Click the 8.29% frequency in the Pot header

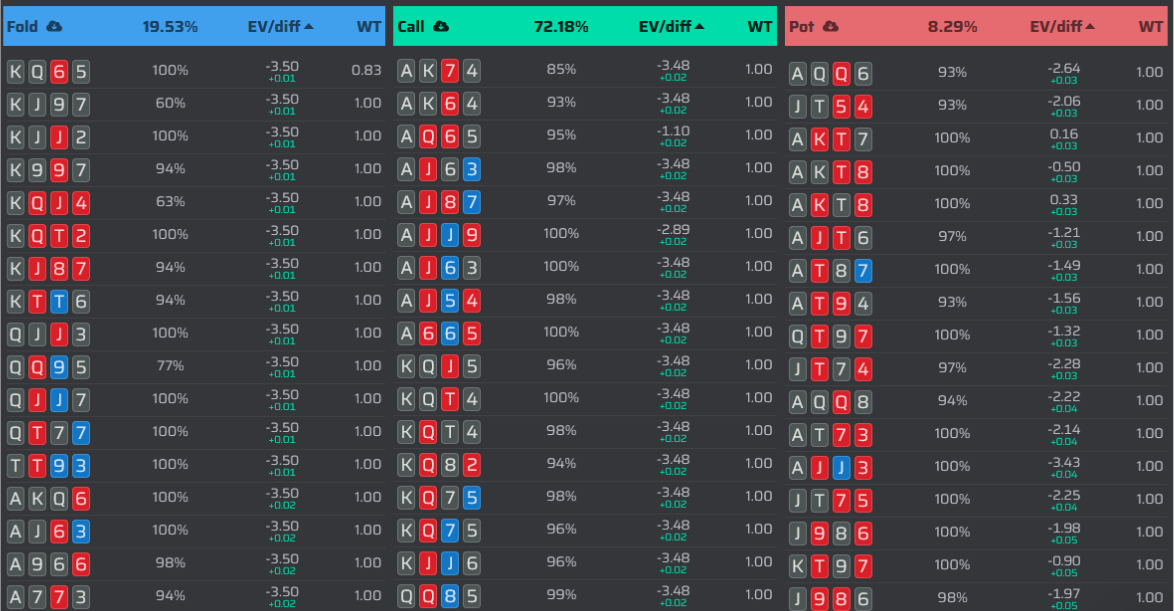point(952,27)
